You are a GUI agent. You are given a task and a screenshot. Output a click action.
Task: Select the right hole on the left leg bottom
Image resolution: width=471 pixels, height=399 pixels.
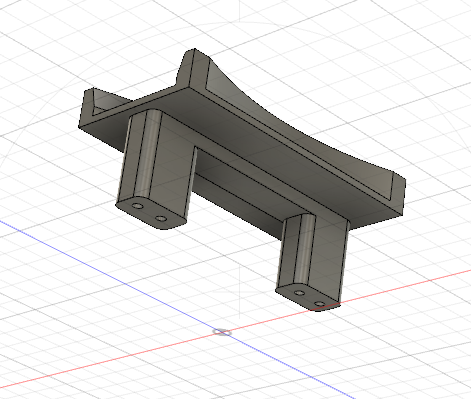pos(161,219)
